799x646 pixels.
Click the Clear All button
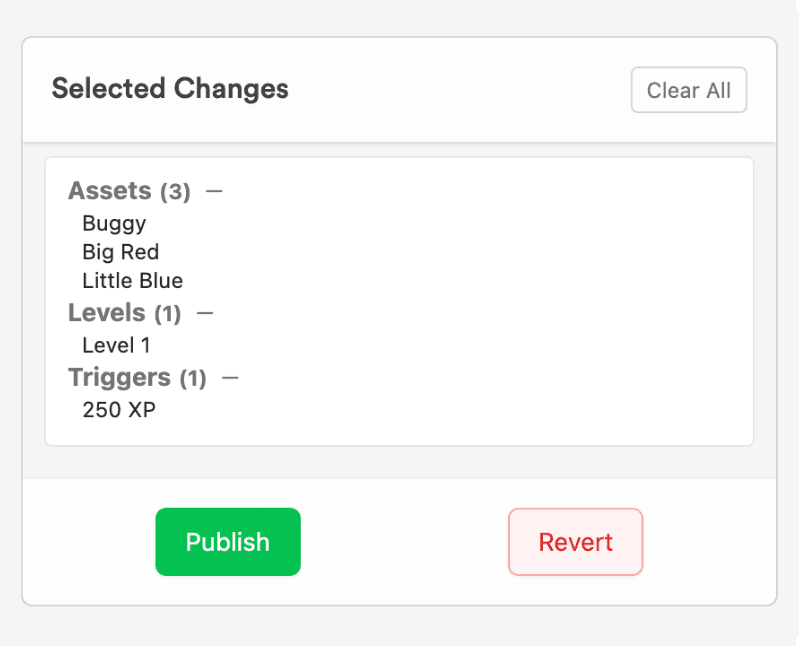[689, 90]
